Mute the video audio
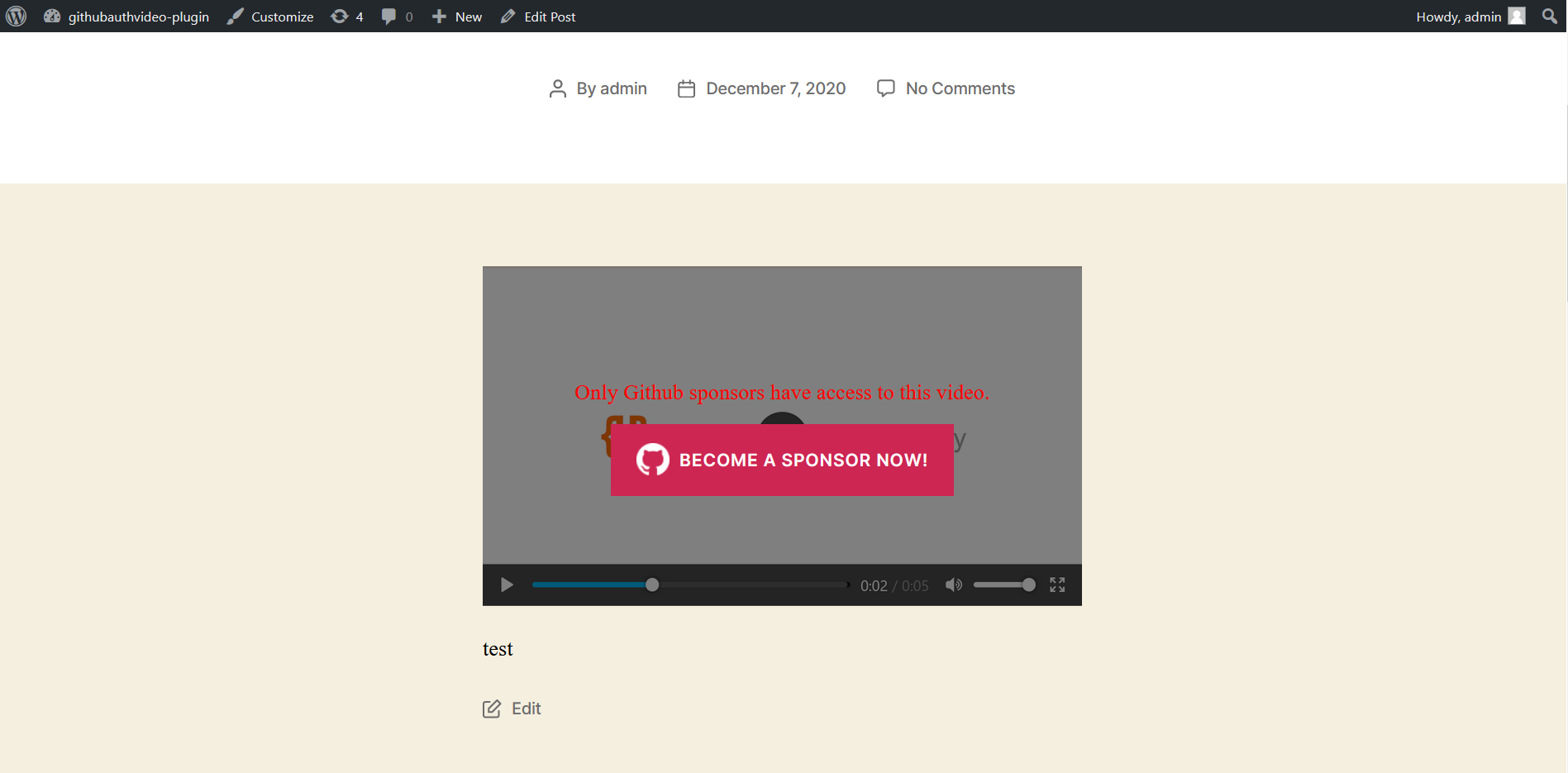This screenshot has height=773, width=1568. tap(954, 585)
